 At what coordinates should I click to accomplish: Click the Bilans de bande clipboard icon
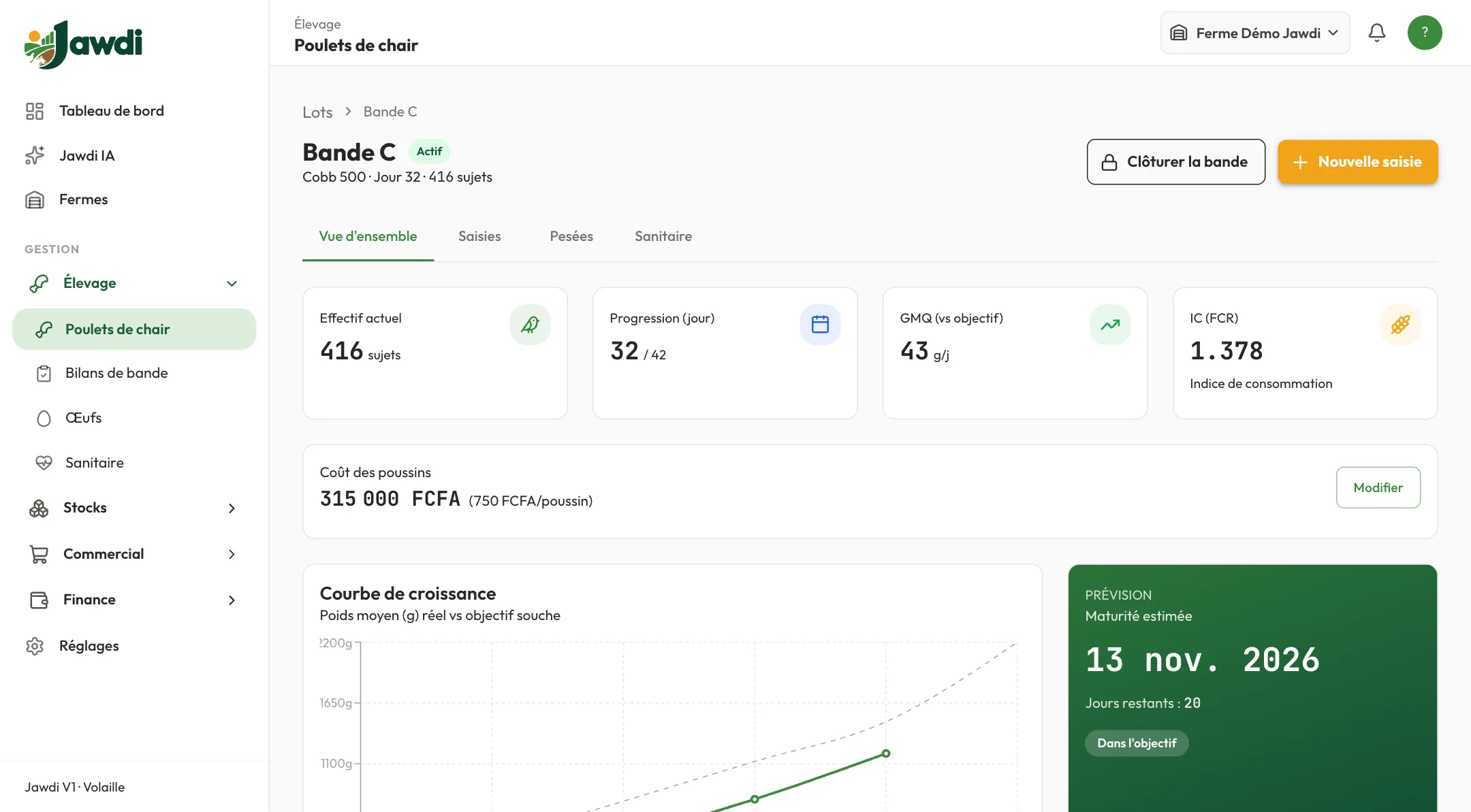(x=44, y=374)
